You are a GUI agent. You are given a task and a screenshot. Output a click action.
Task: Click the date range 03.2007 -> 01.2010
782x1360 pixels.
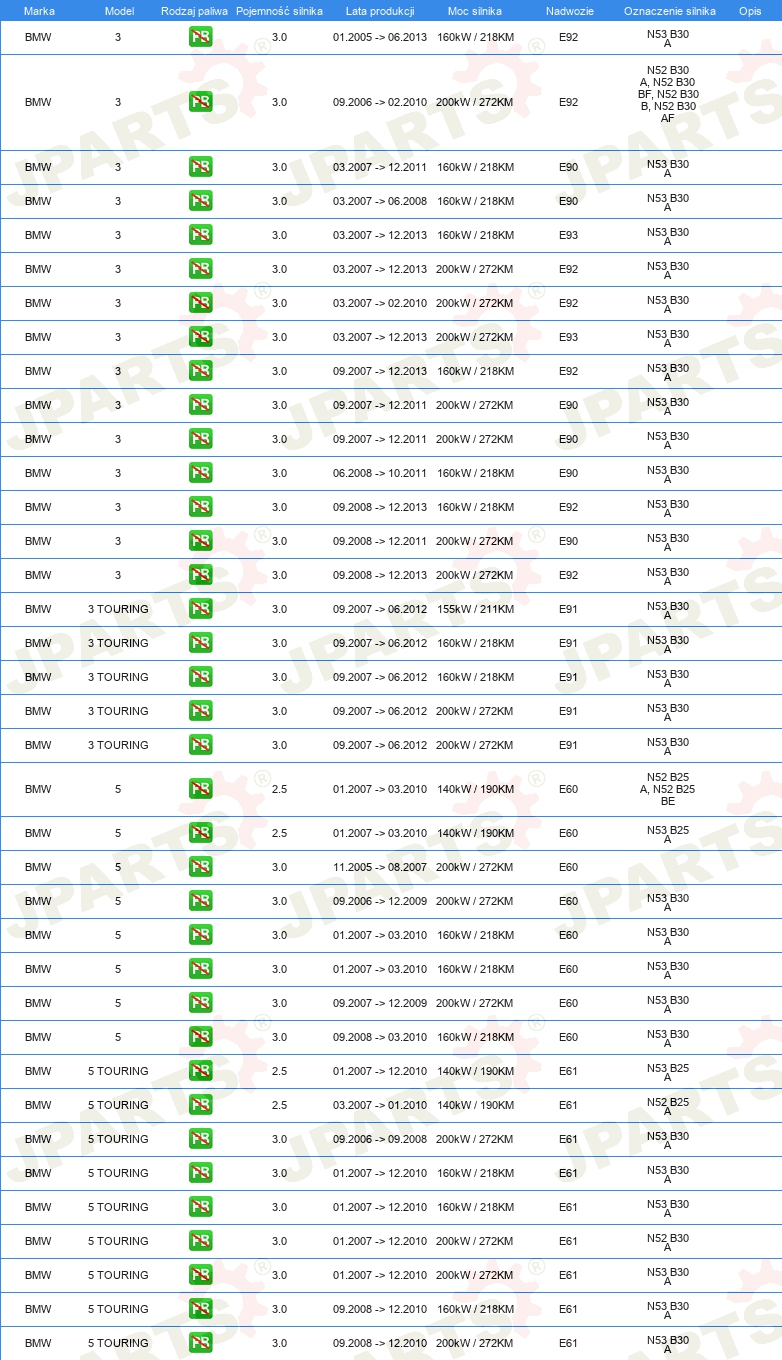click(x=380, y=1105)
